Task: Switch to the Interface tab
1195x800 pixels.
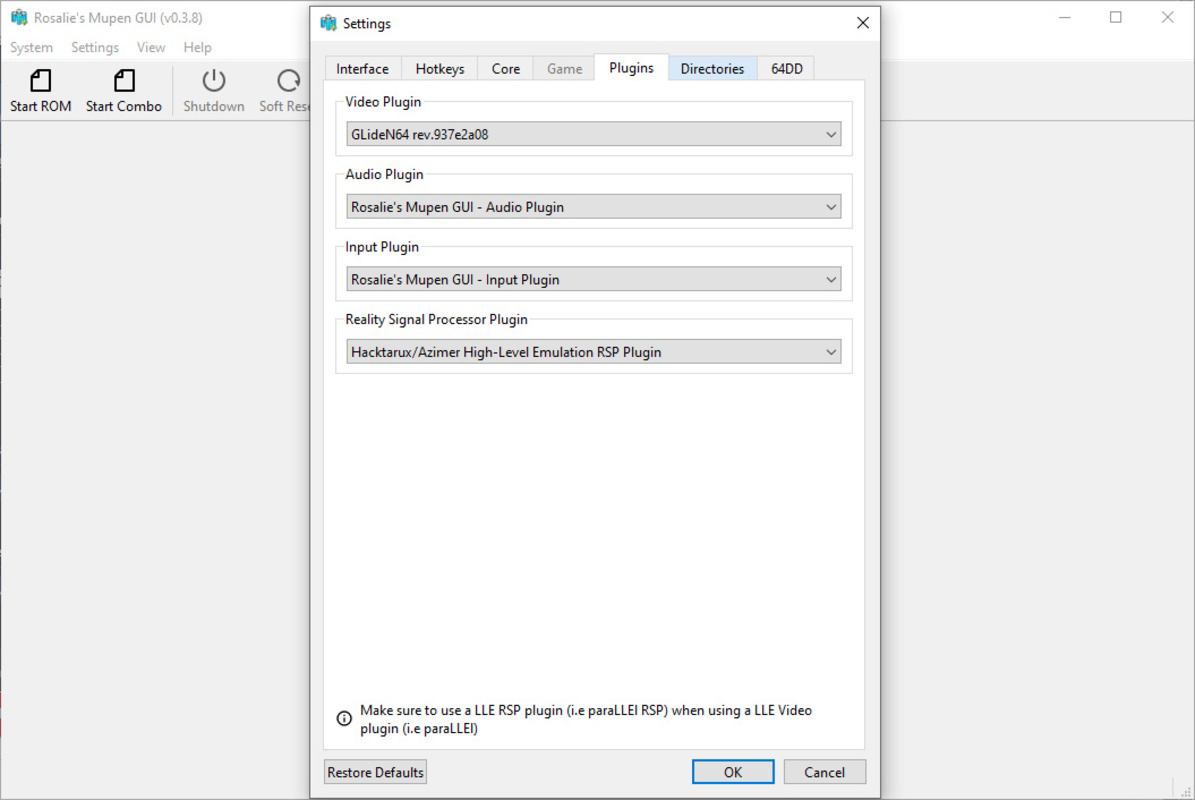Action: coord(363,69)
